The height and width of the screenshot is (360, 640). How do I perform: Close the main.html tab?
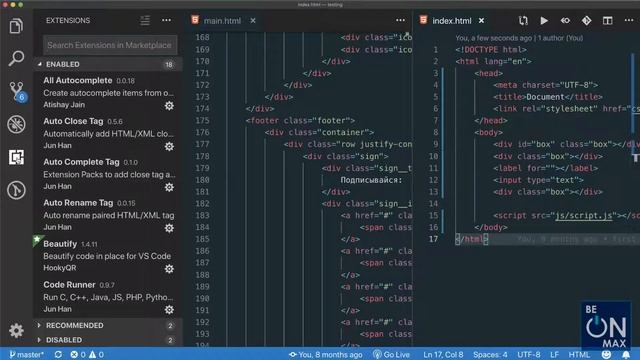253,20
